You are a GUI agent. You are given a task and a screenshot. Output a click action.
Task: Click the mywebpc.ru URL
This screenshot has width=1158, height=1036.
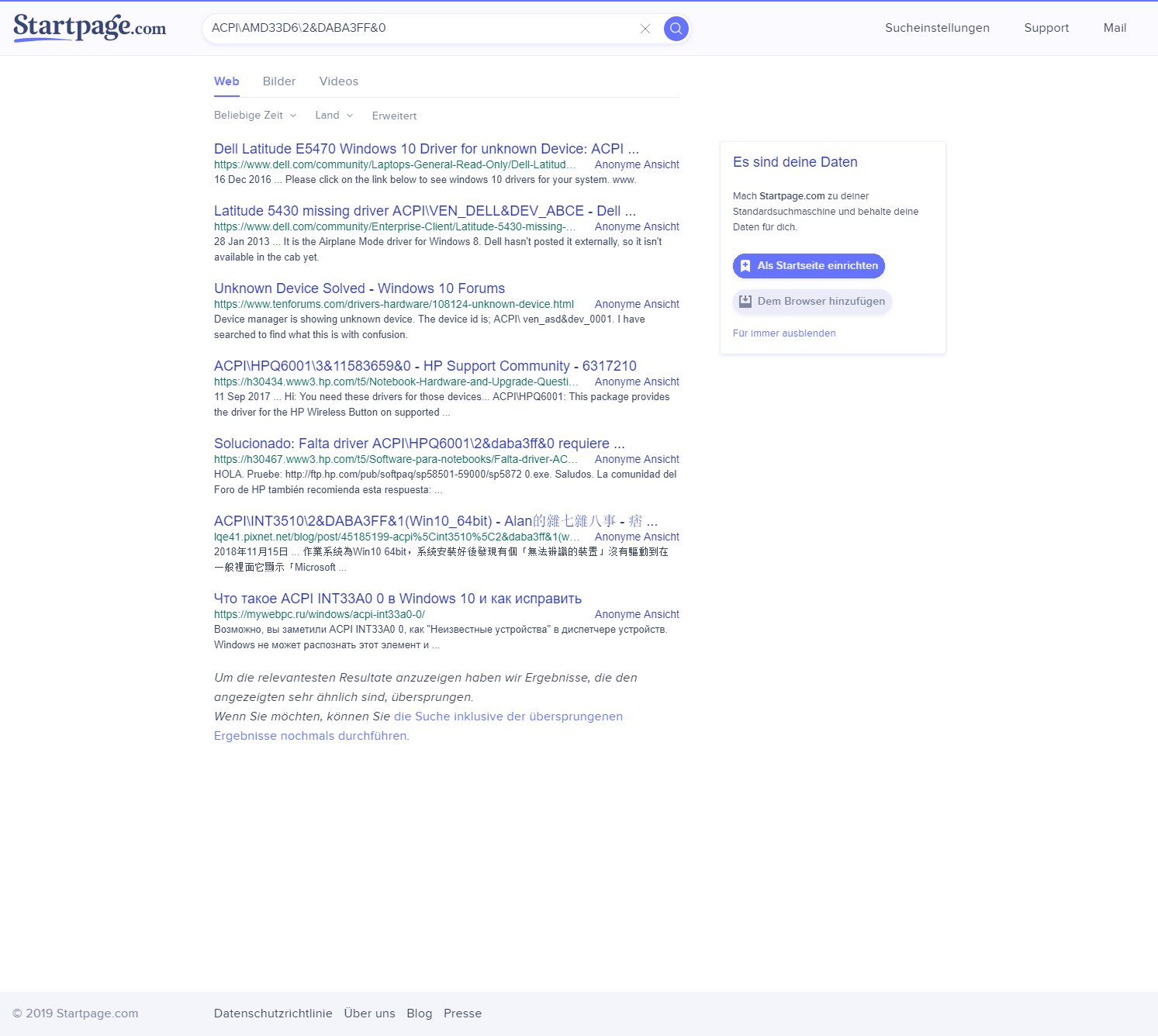[x=320, y=614]
